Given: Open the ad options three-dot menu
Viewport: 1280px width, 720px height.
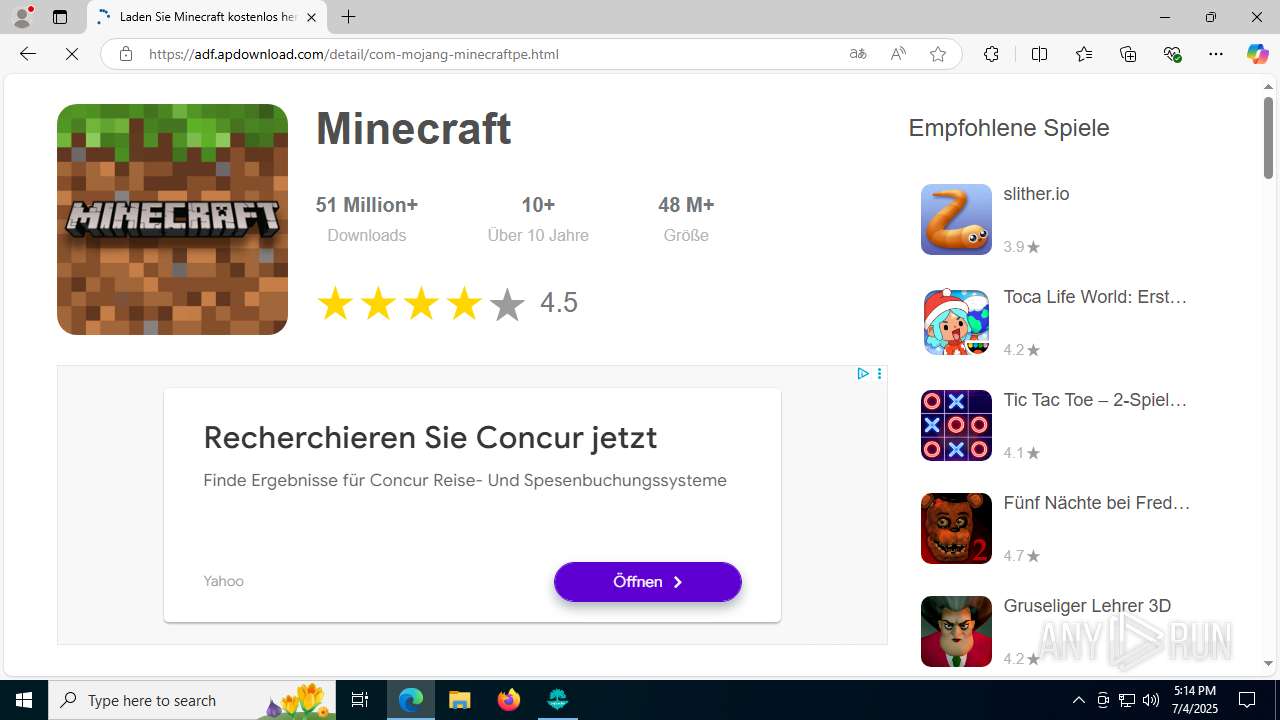Looking at the screenshot, I should (x=879, y=374).
